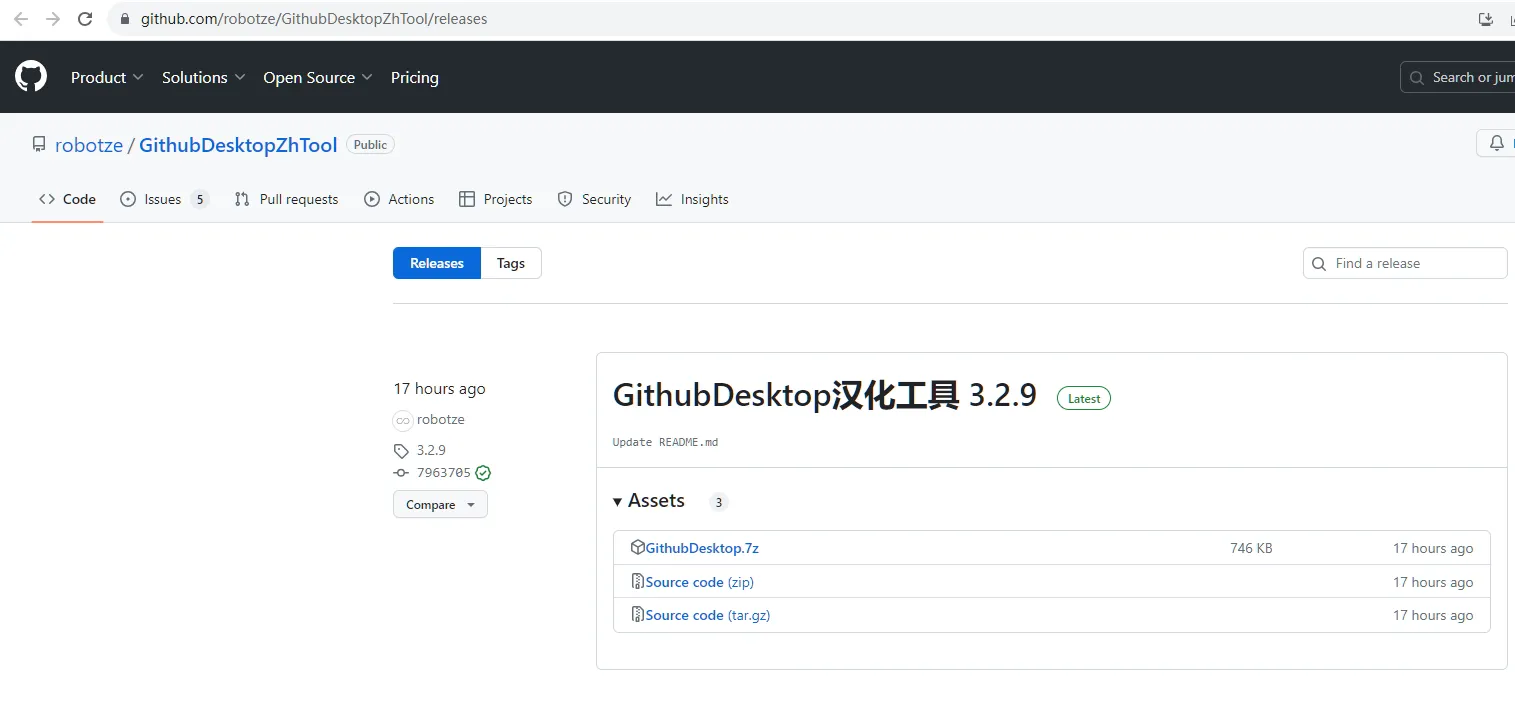Viewport: 1515px width, 702px height.
Task: Download Source code (tar.gz)
Action: coord(708,615)
